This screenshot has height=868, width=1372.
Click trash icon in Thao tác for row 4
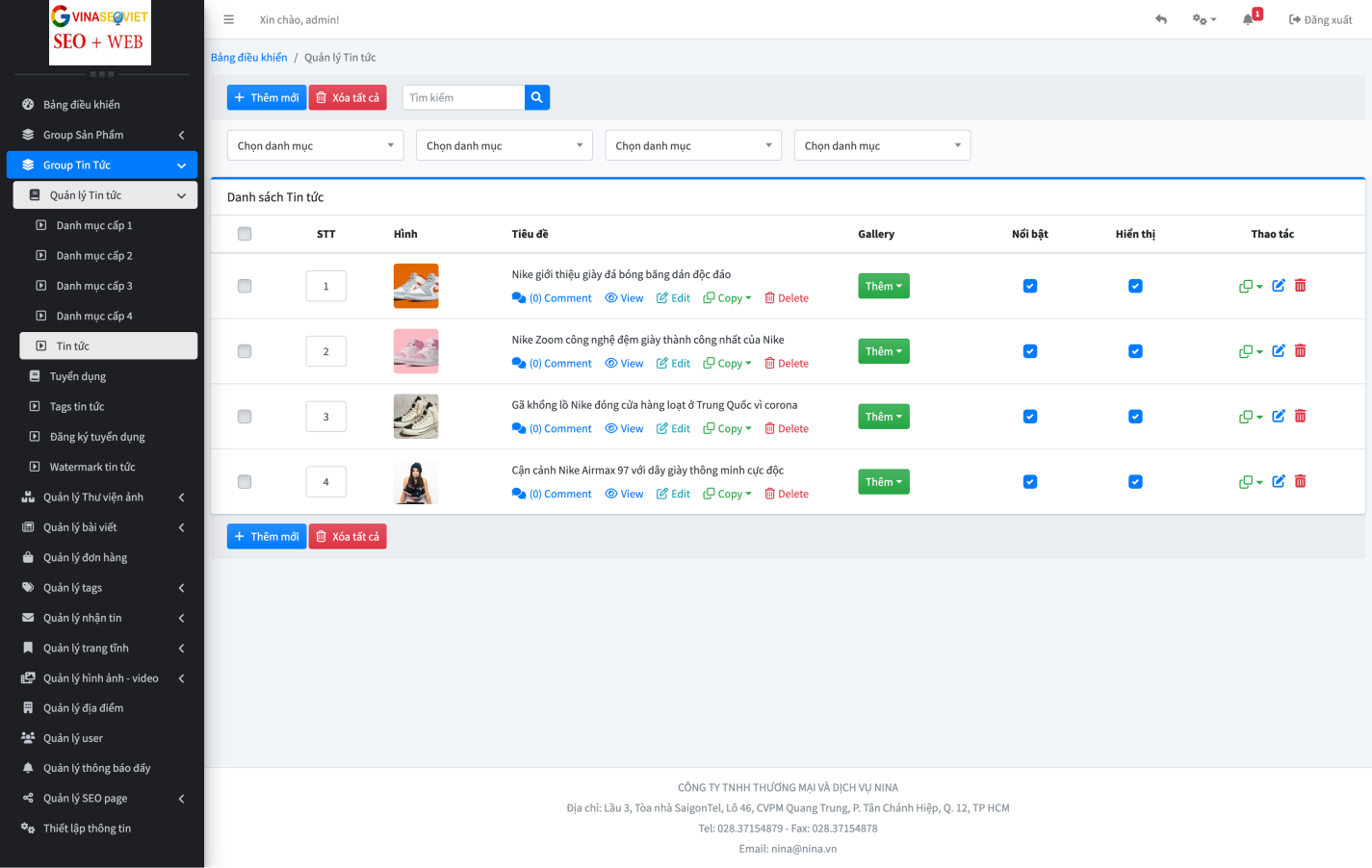click(1301, 482)
